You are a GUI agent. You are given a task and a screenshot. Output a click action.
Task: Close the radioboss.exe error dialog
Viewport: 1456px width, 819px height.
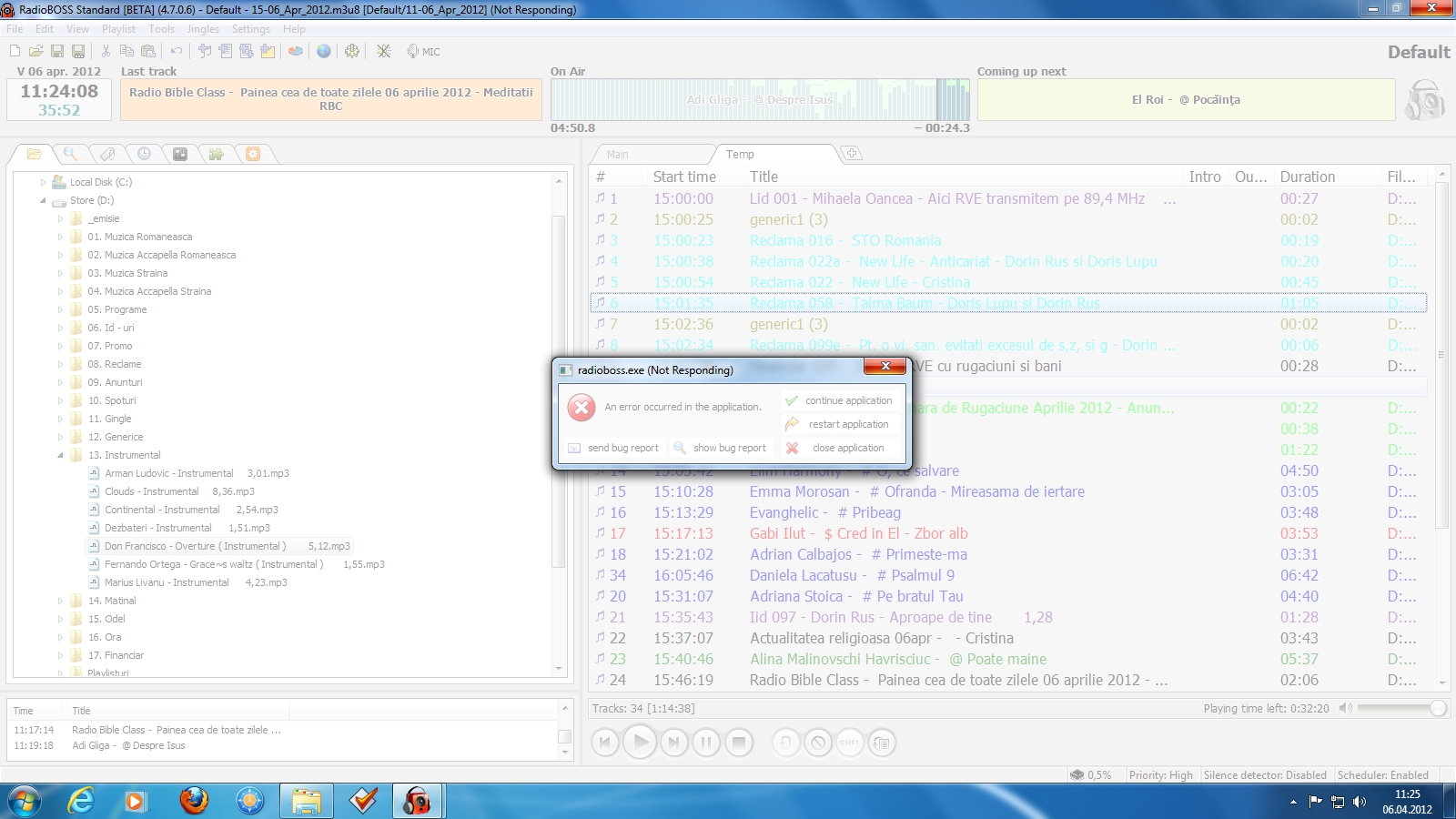[884, 366]
